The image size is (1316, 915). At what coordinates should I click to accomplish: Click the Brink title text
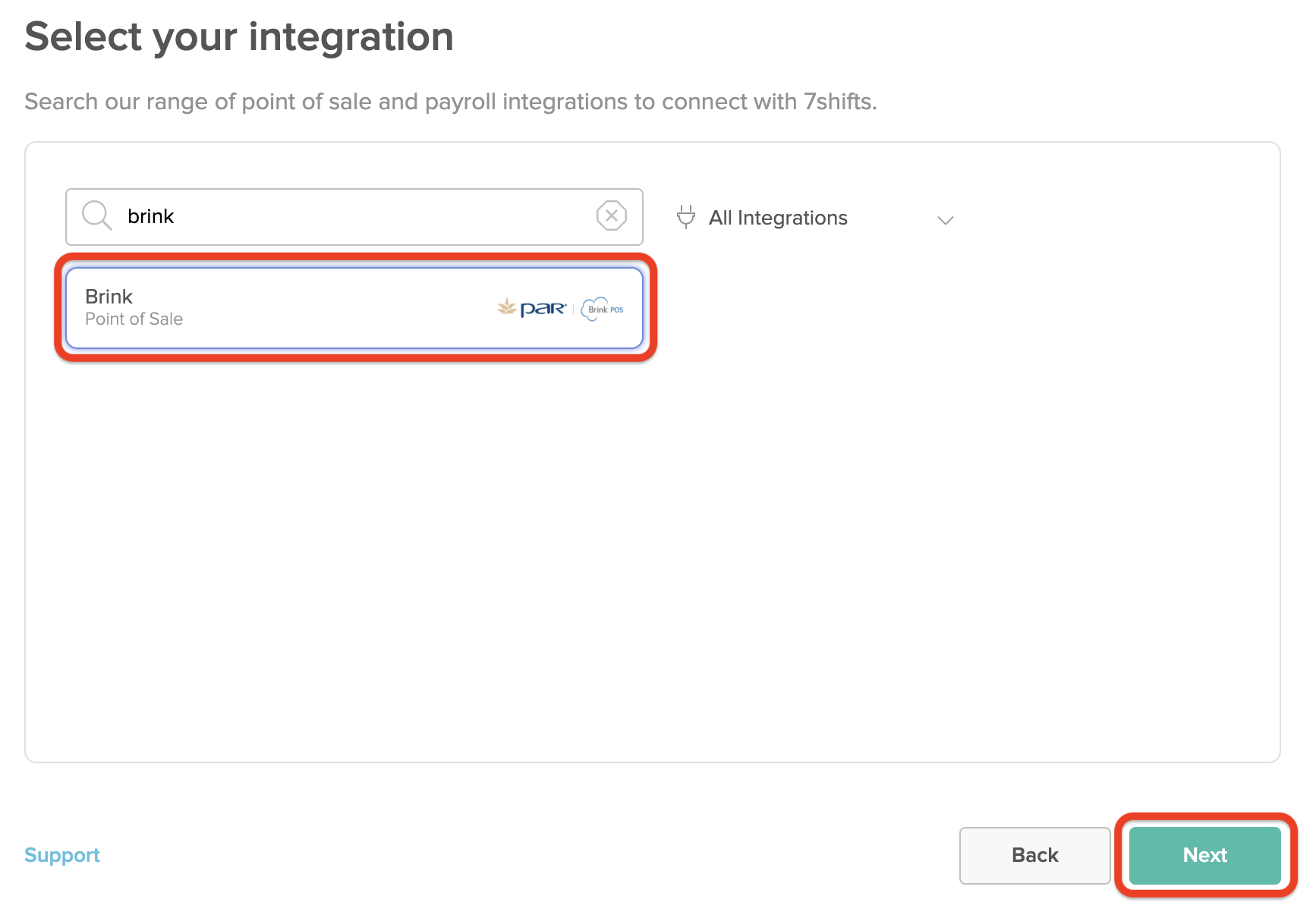(x=109, y=297)
